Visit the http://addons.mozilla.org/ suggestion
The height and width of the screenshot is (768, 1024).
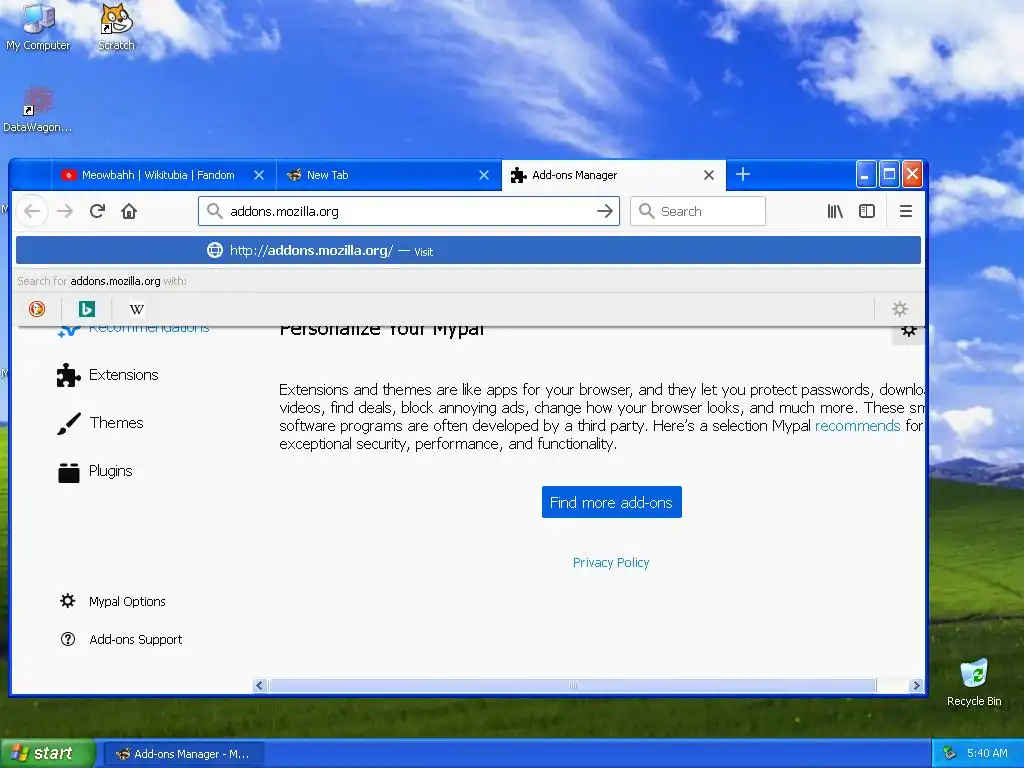(x=468, y=250)
